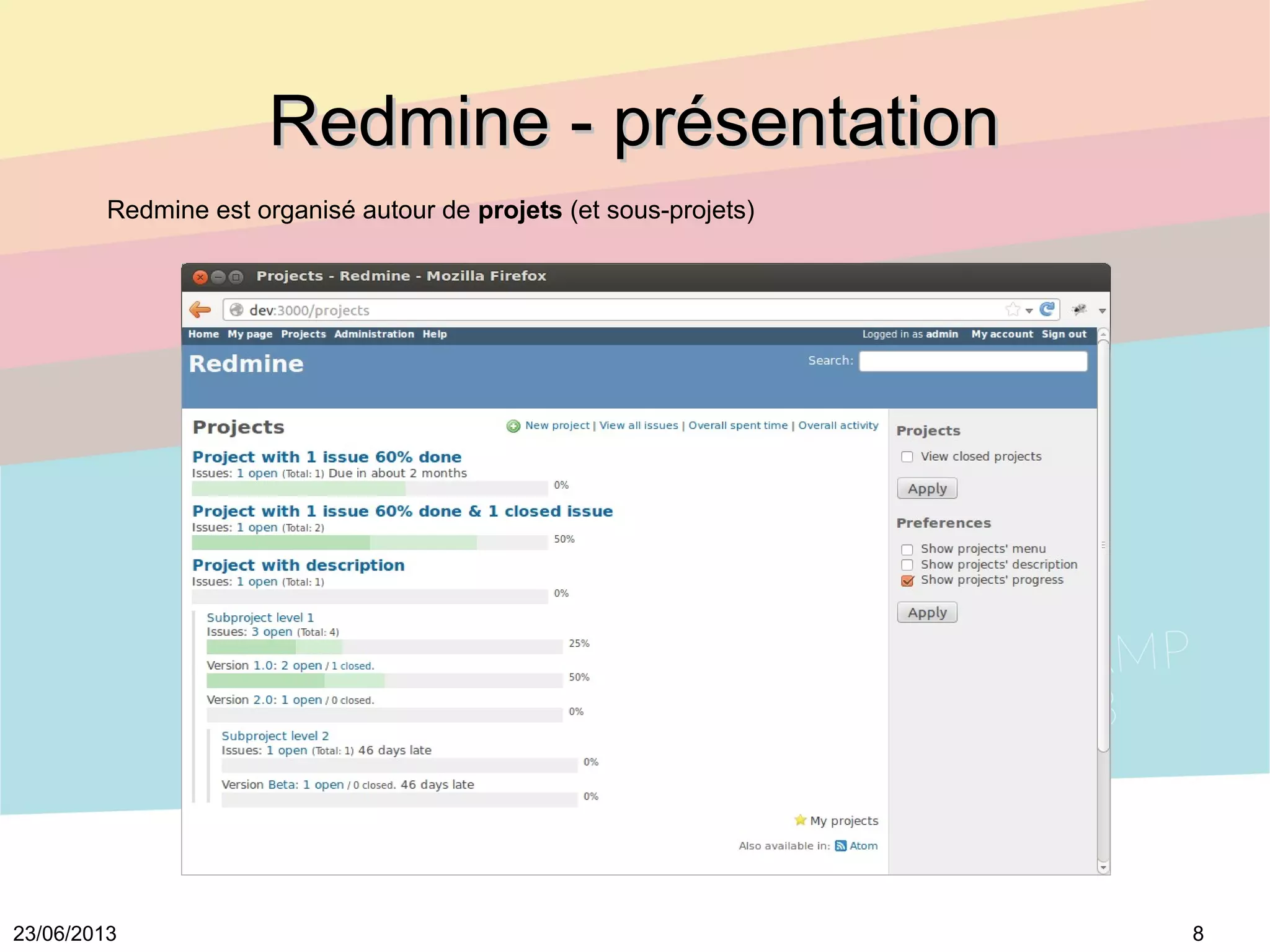Click the page vertical scrollbar thumb

coord(1103,546)
